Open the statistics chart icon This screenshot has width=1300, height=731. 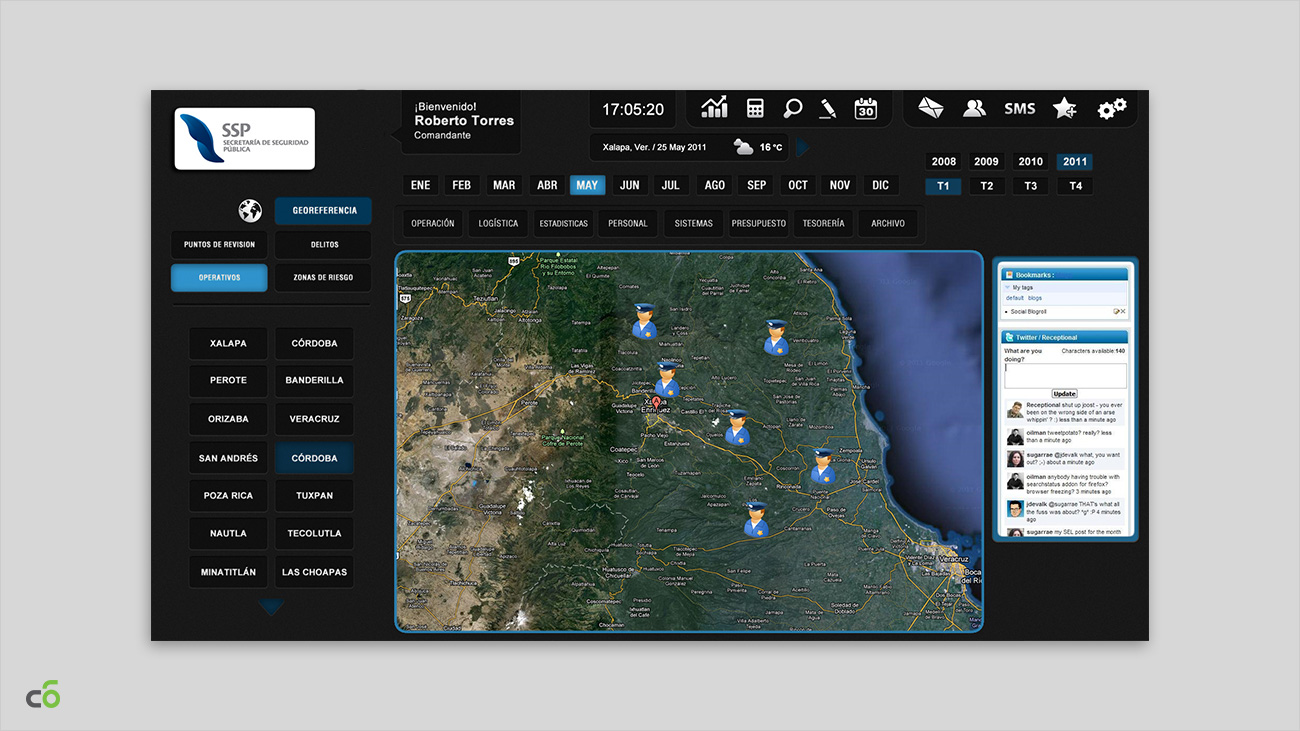pyautogui.click(x=714, y=108)
